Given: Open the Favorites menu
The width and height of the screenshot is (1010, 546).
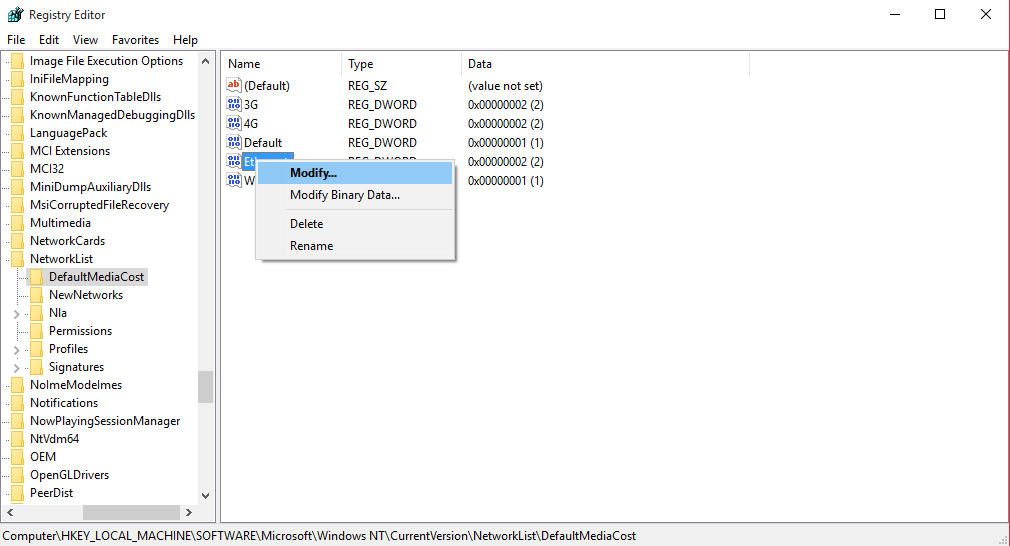Looking at the screenshot, I should pos(135,40).
